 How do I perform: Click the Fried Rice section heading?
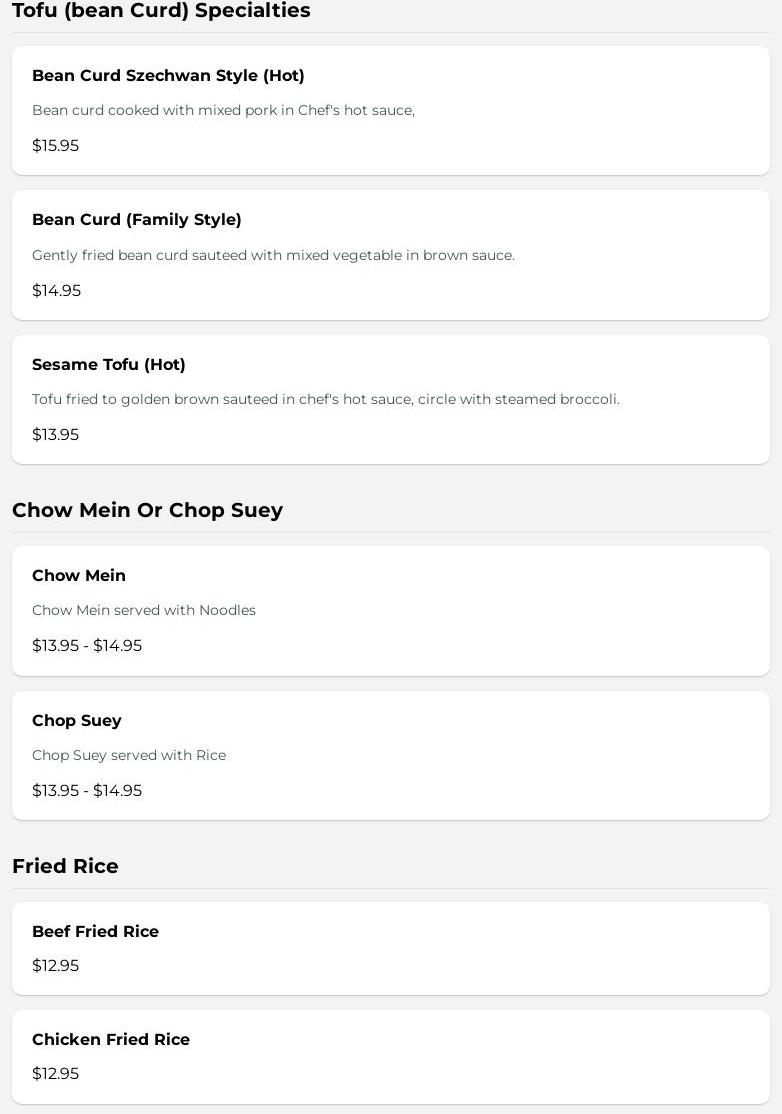[65, 866]
